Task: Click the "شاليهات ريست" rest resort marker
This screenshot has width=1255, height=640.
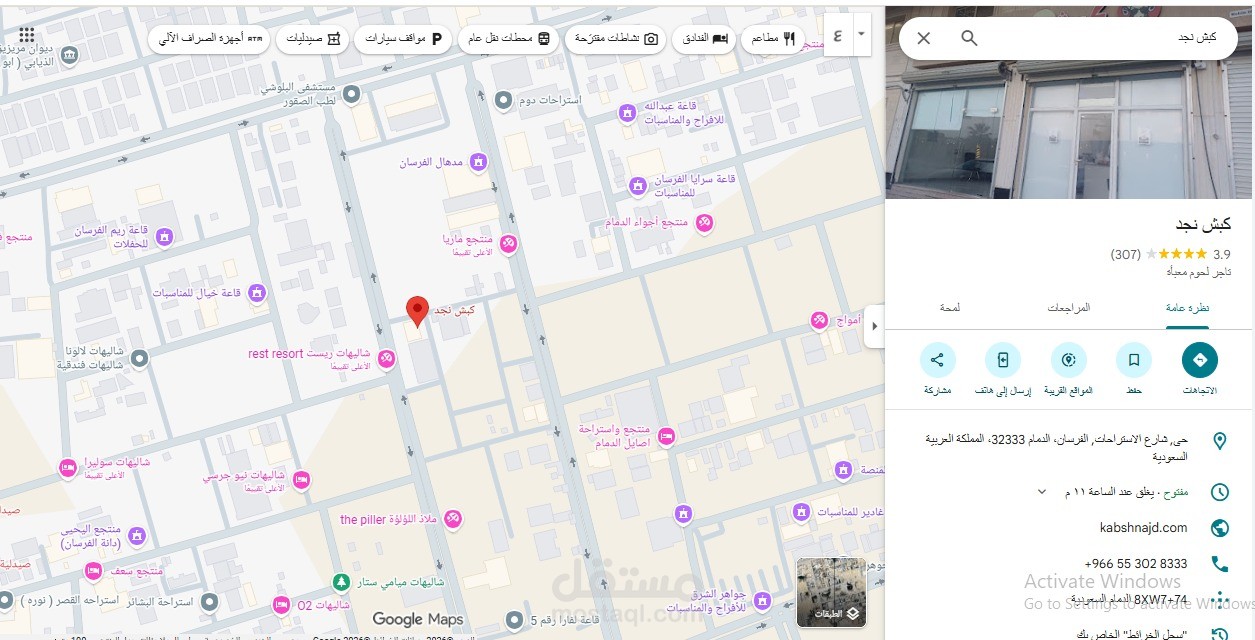Action: point(386,358)
